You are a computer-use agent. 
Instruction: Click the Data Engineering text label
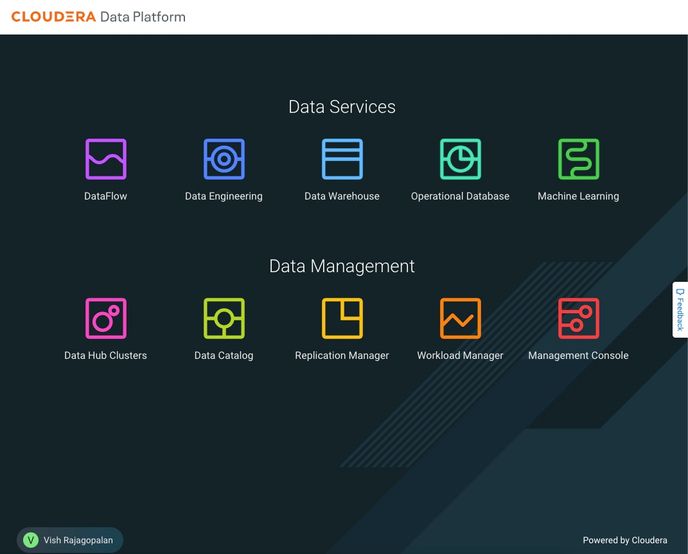224,196
